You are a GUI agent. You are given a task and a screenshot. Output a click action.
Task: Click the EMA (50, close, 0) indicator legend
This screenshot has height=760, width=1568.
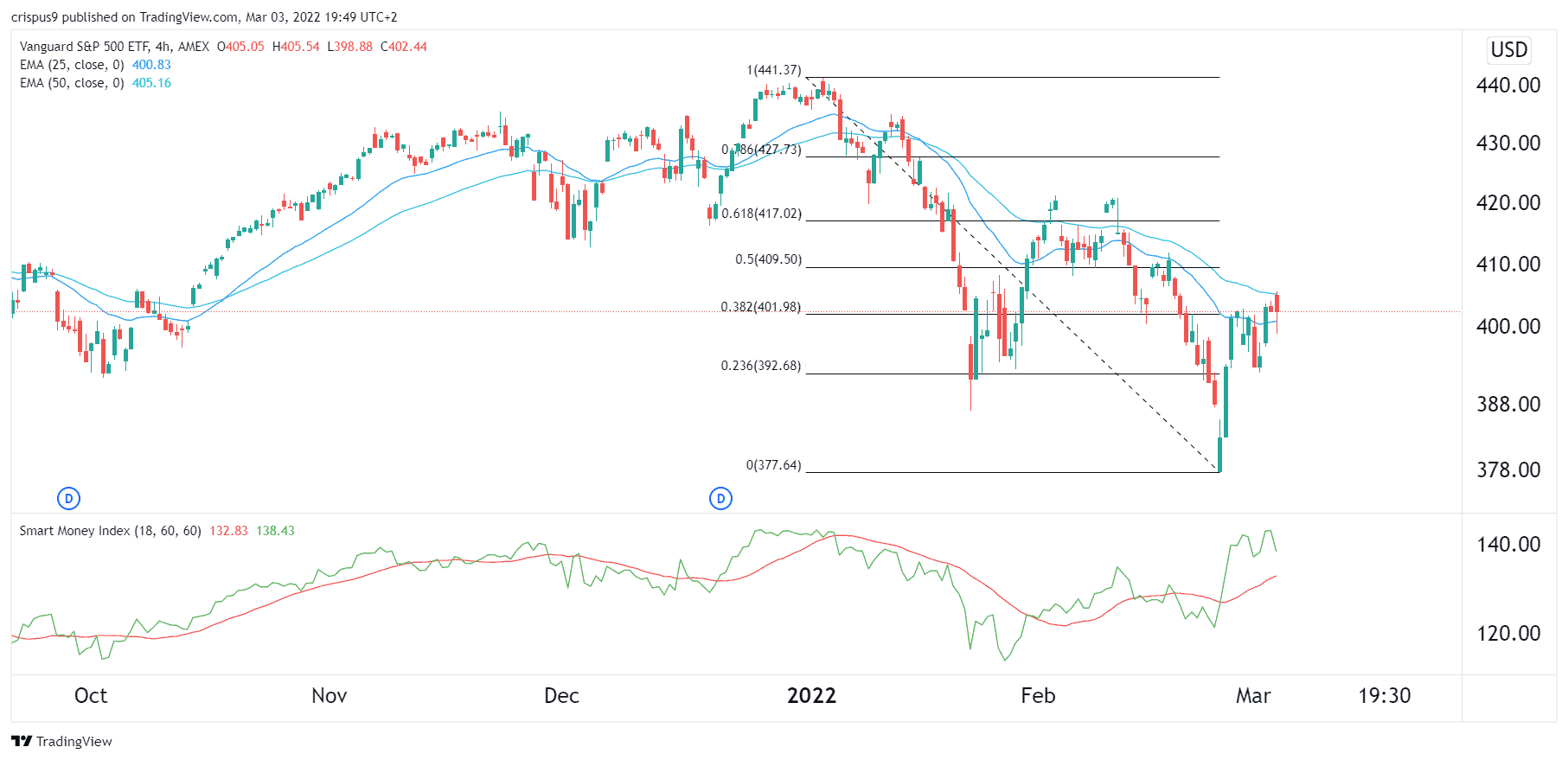[72, 83]
